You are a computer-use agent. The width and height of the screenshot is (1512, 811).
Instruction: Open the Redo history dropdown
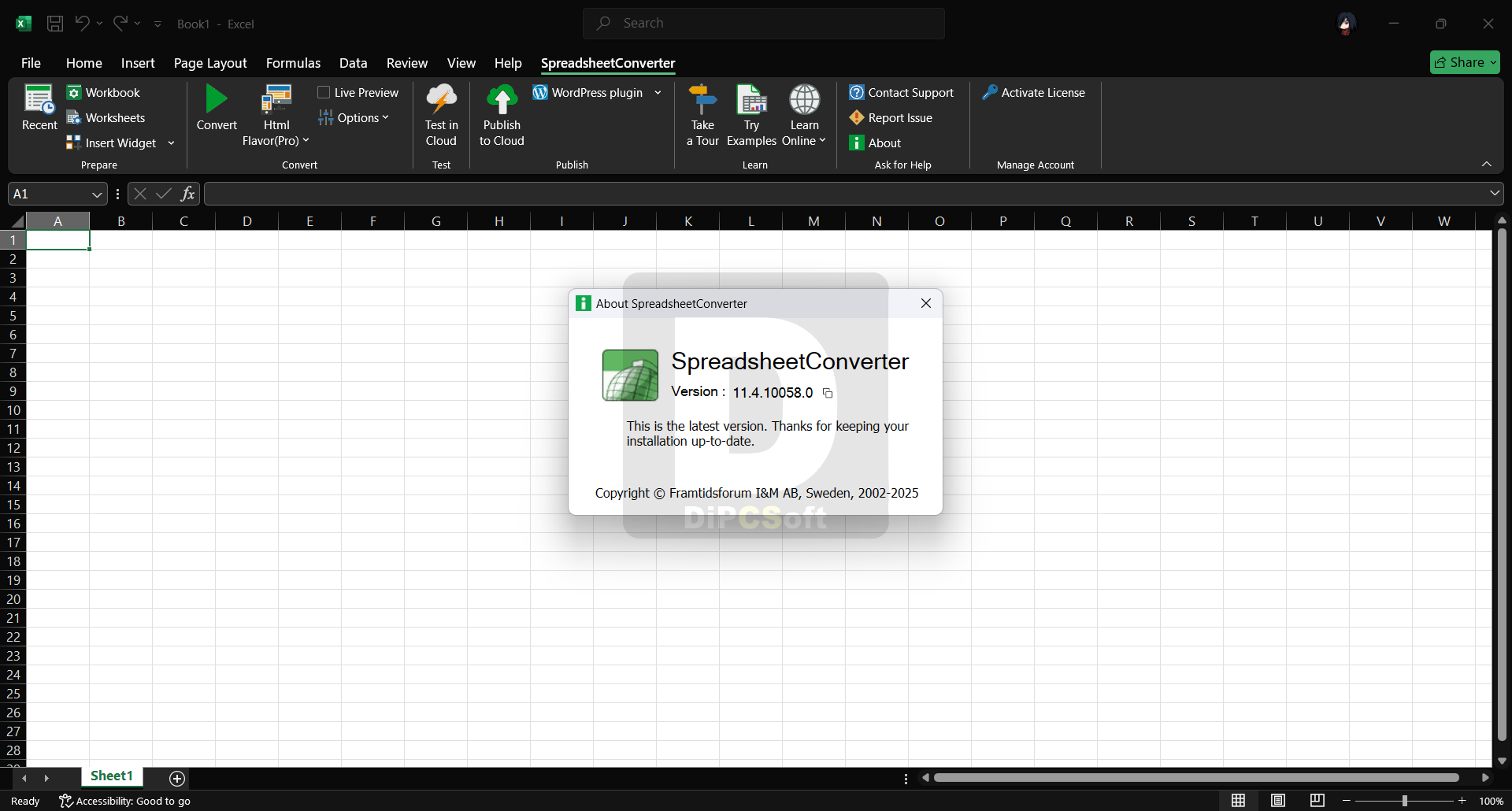coord(137,24)
